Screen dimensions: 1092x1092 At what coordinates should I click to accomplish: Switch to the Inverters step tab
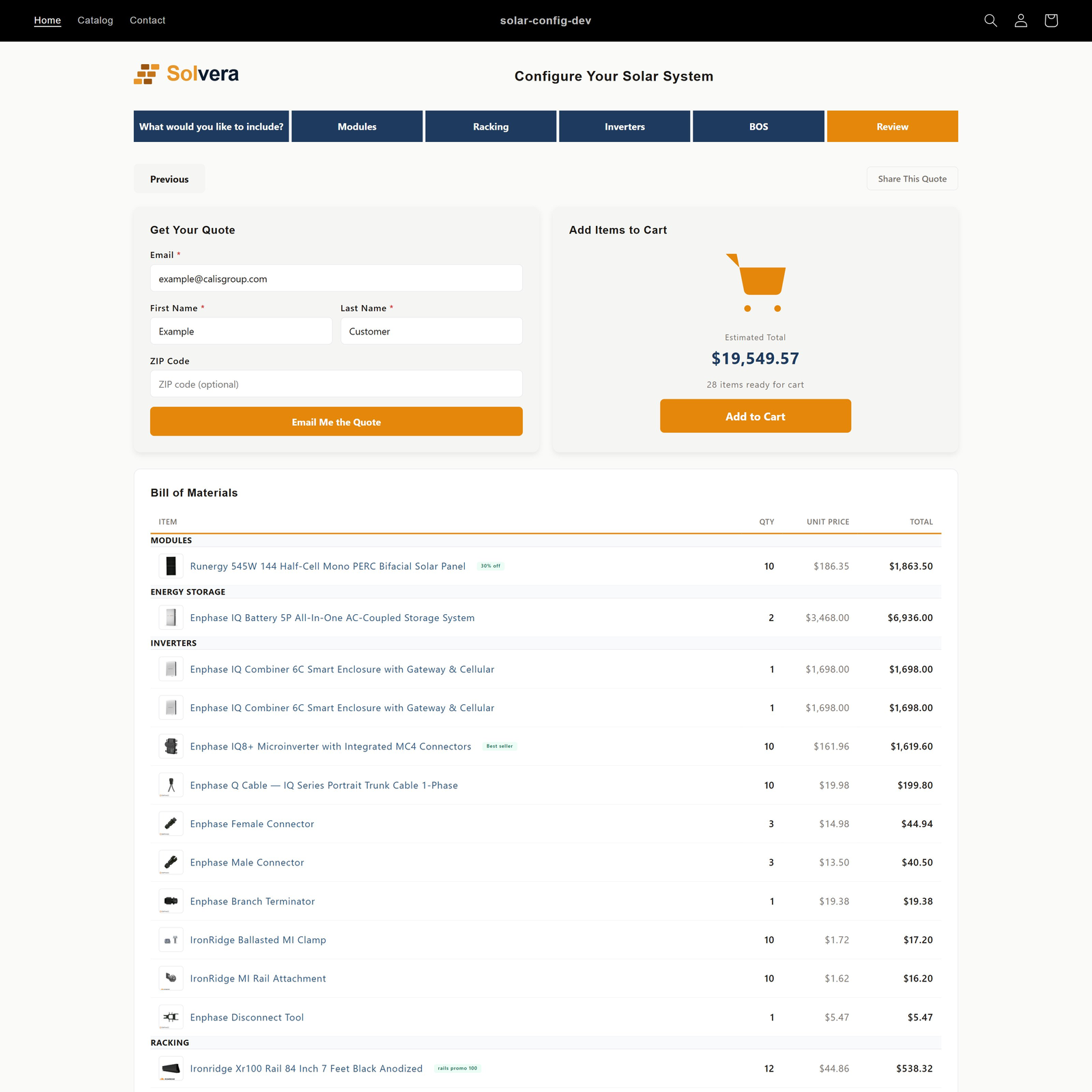pos(624,126)
